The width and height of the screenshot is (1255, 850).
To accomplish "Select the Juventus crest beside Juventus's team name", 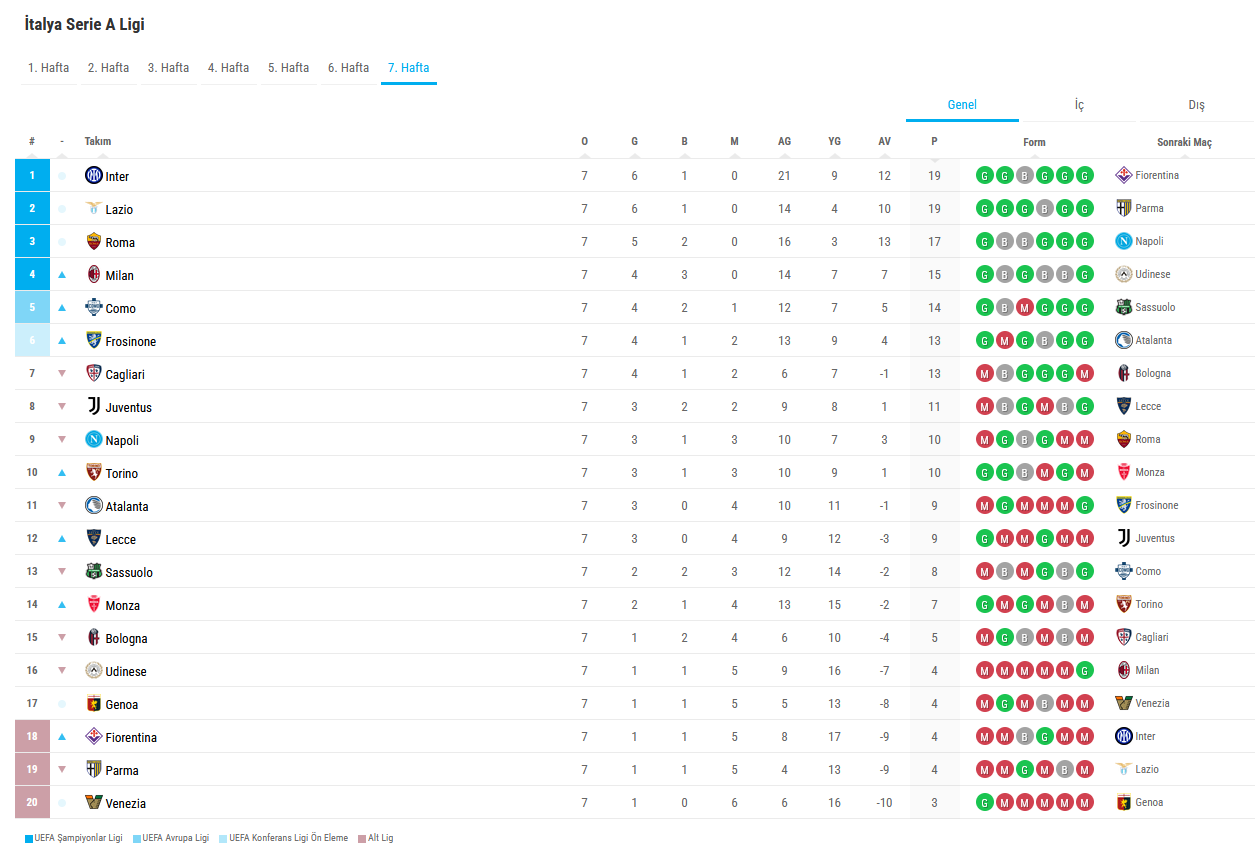I will click(x=94, y=407).
